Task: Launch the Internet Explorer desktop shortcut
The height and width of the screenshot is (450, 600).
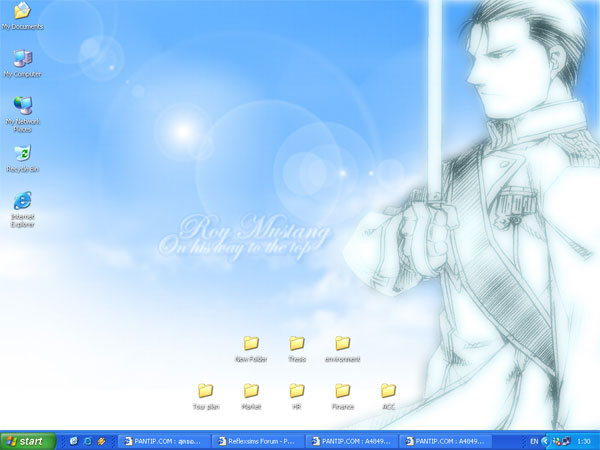Action: pyautogui.click(x=23, y=210)
